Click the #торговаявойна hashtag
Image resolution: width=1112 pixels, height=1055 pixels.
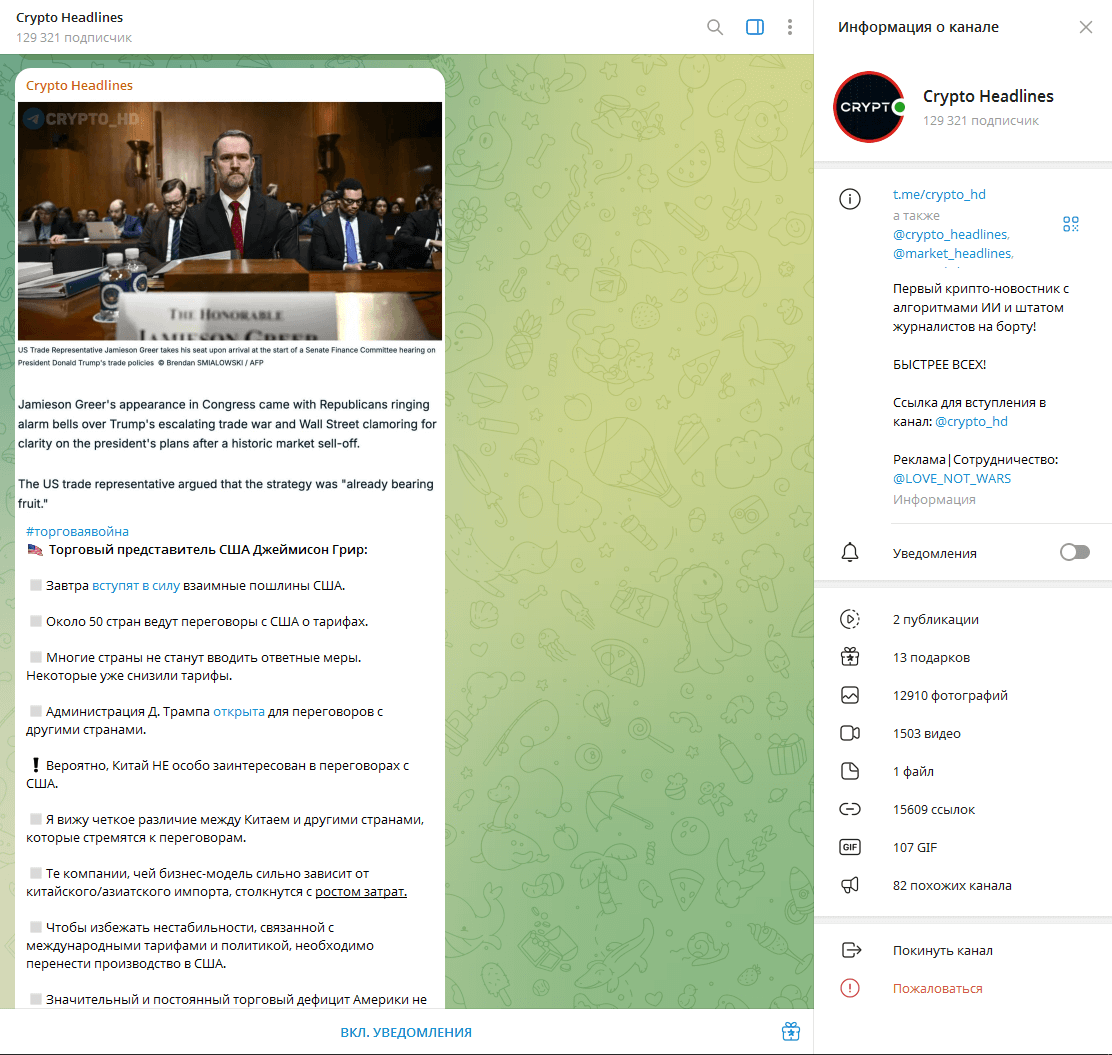pos(77,531)
